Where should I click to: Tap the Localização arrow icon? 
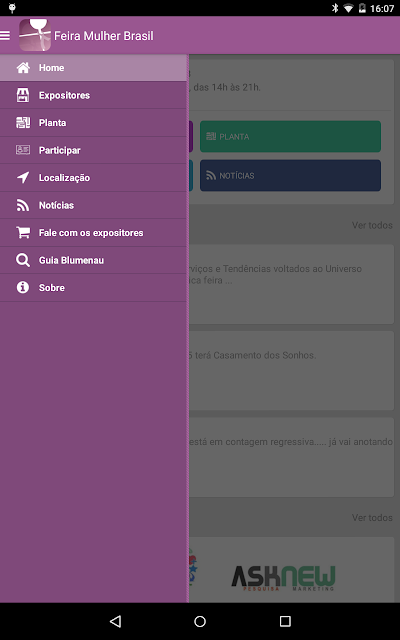coord(23,178)
